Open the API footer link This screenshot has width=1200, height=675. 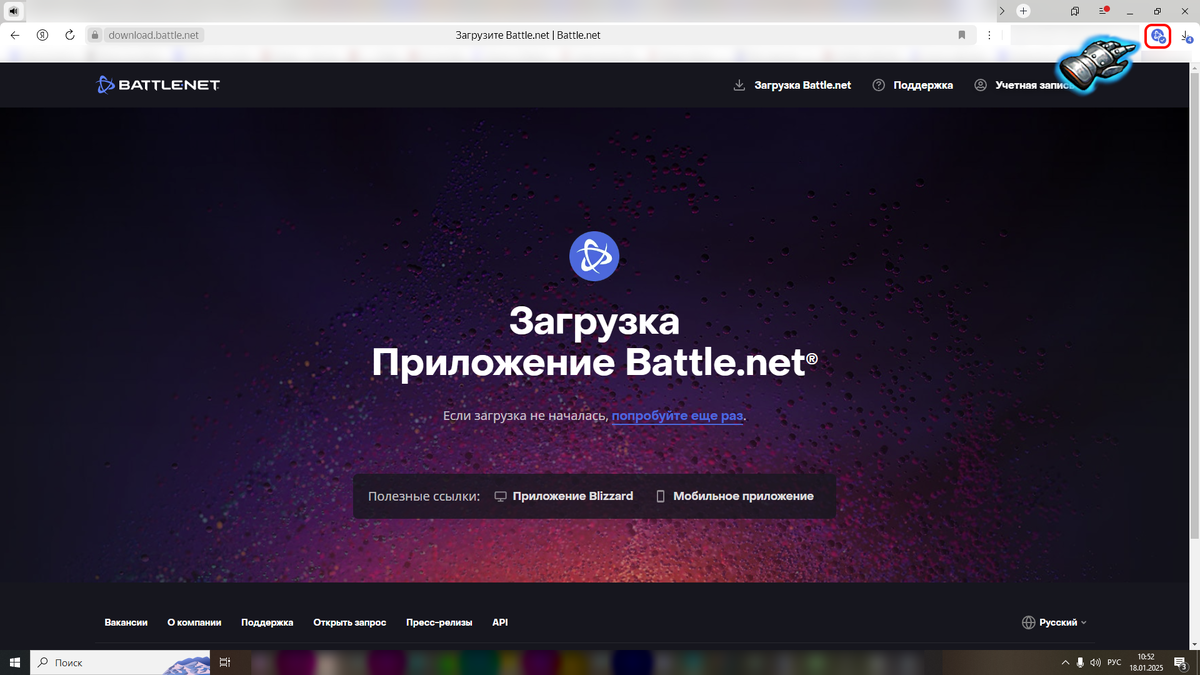[500, 622]
